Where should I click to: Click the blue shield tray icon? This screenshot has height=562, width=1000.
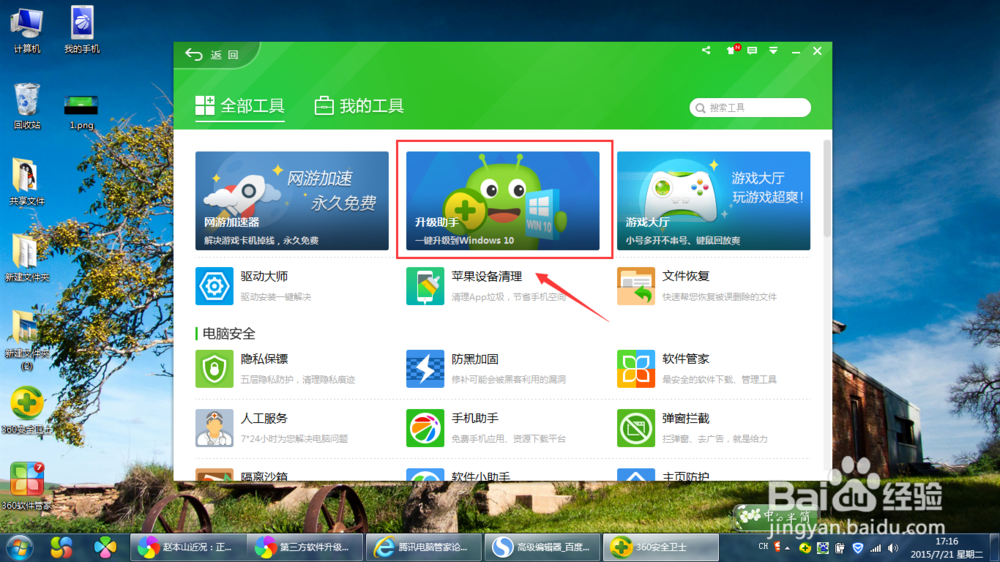coord(858,548)
